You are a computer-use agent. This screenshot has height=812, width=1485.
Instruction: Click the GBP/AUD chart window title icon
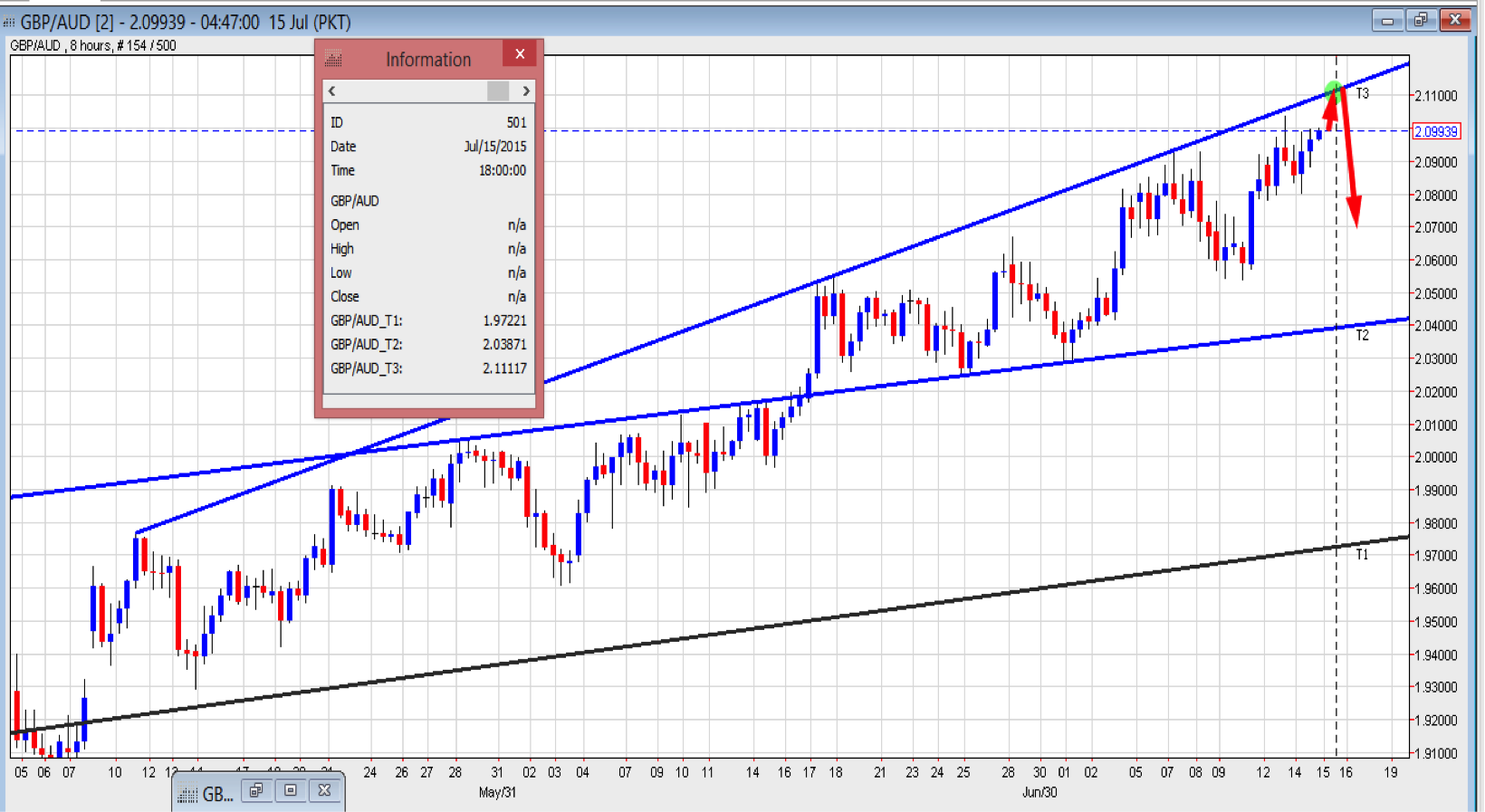(9, 22)
